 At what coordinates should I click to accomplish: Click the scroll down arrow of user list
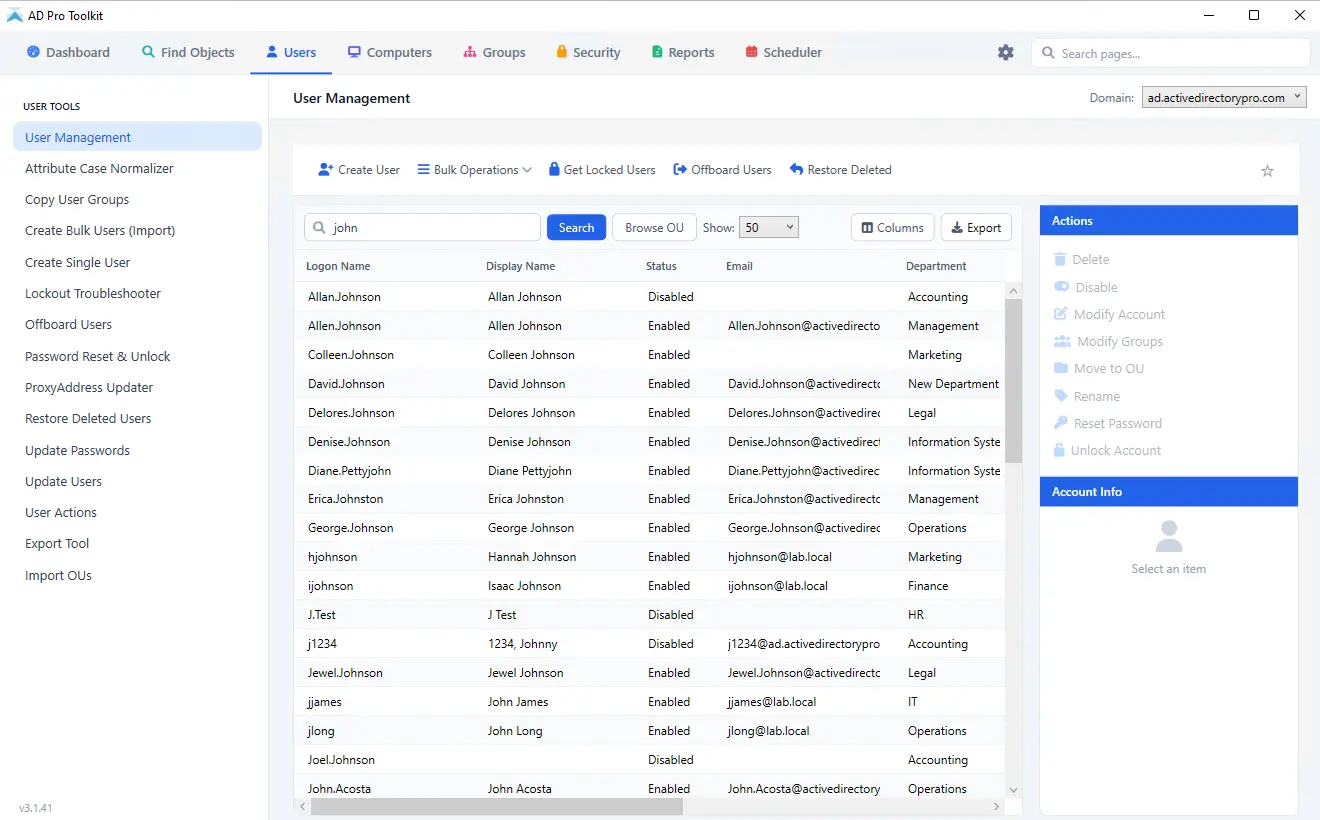(1013, 790)
